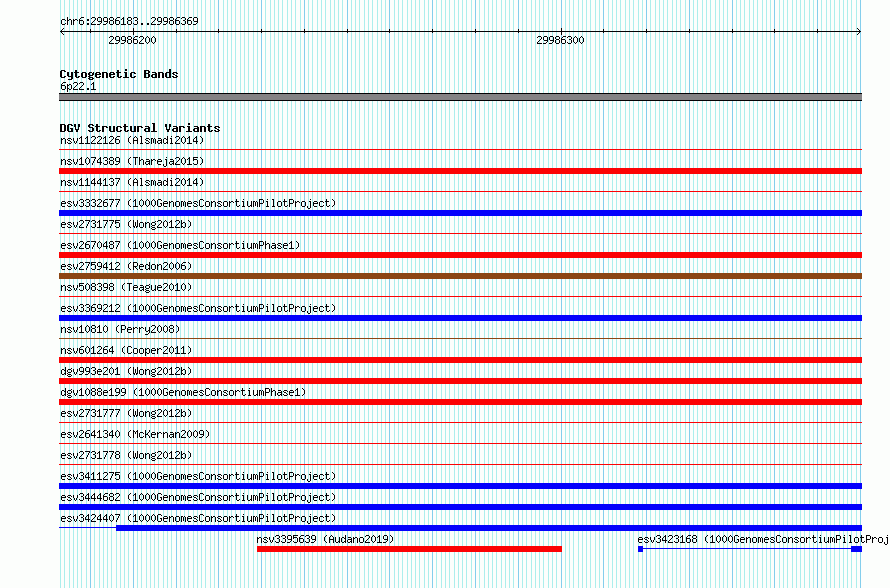Viewport: 890px width, 588px height.
Task: Click the 29986200 ruler position label
Action: point(132,40)
